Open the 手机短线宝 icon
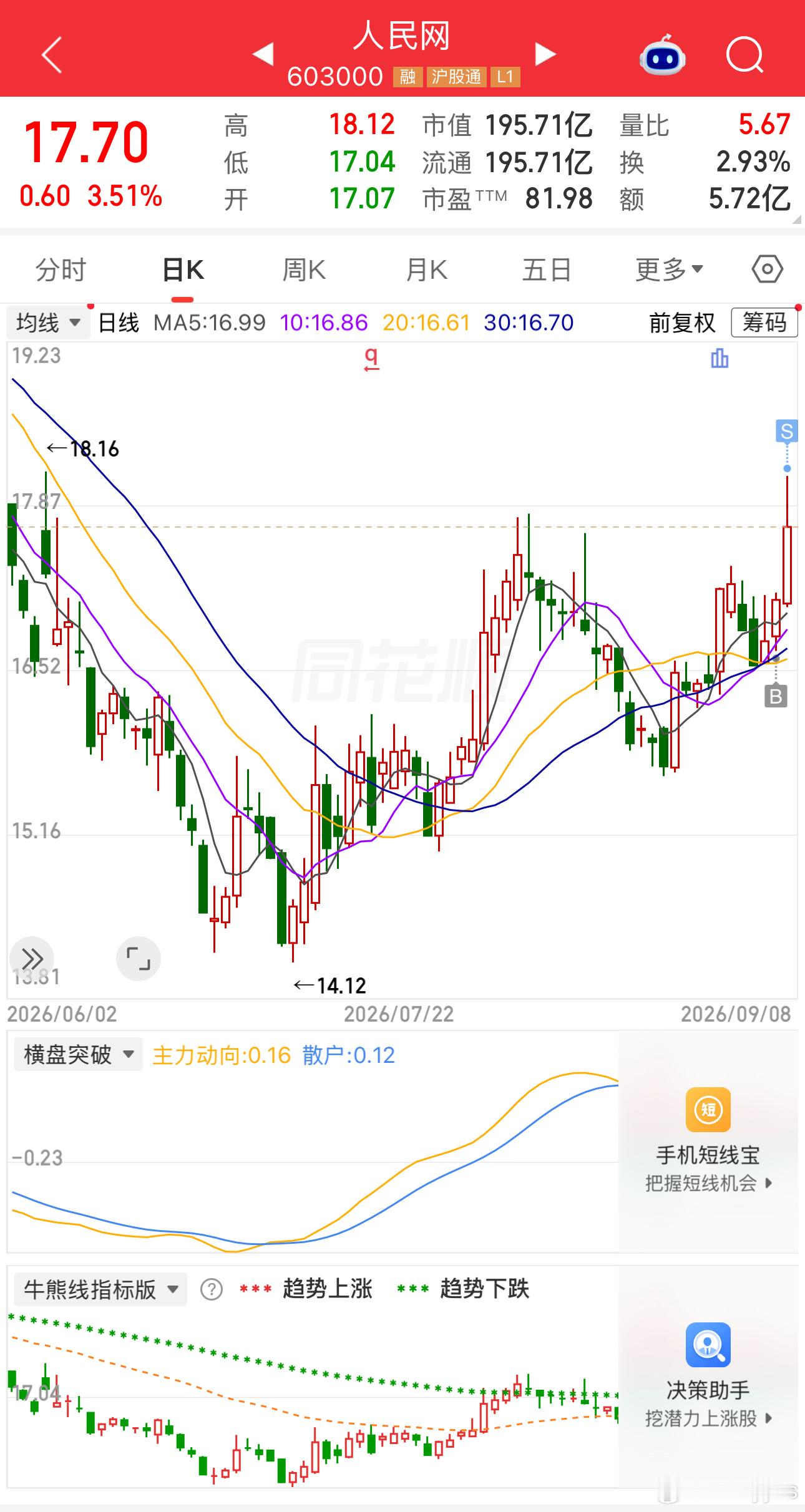The height and width of the screenshot is (1512, 805). [x=708, y=1109]
